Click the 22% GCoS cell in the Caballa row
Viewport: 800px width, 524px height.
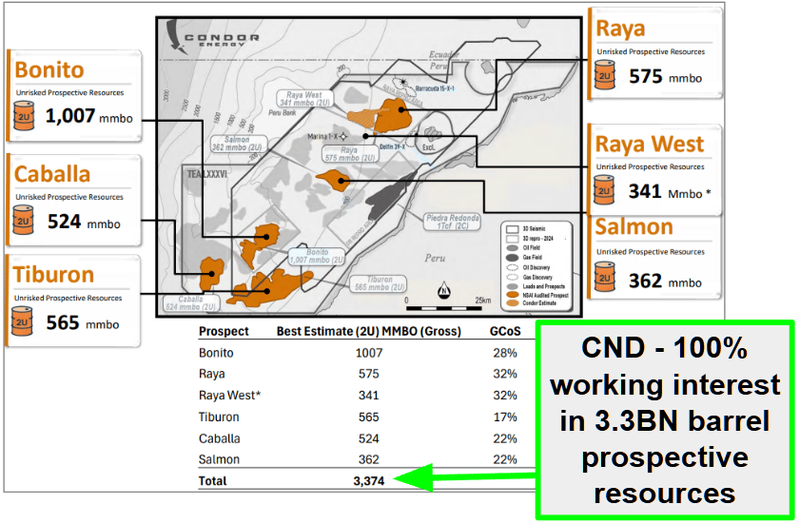pos(505,439)
